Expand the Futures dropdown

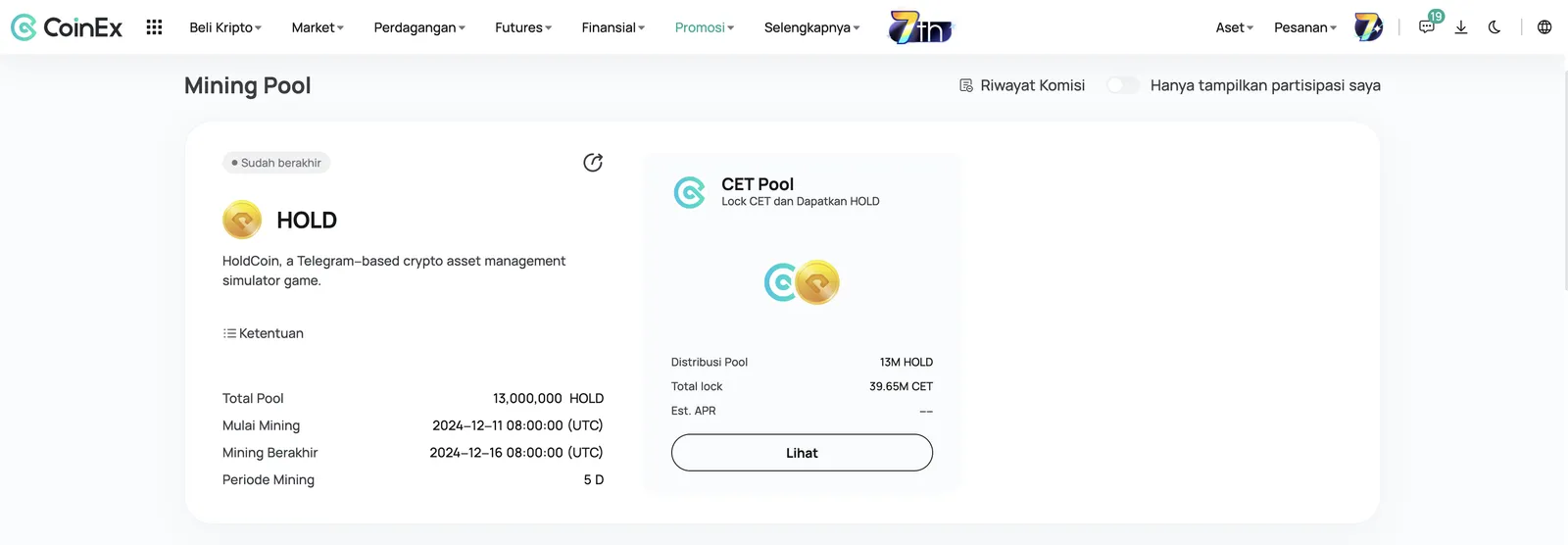click(523, 27)
